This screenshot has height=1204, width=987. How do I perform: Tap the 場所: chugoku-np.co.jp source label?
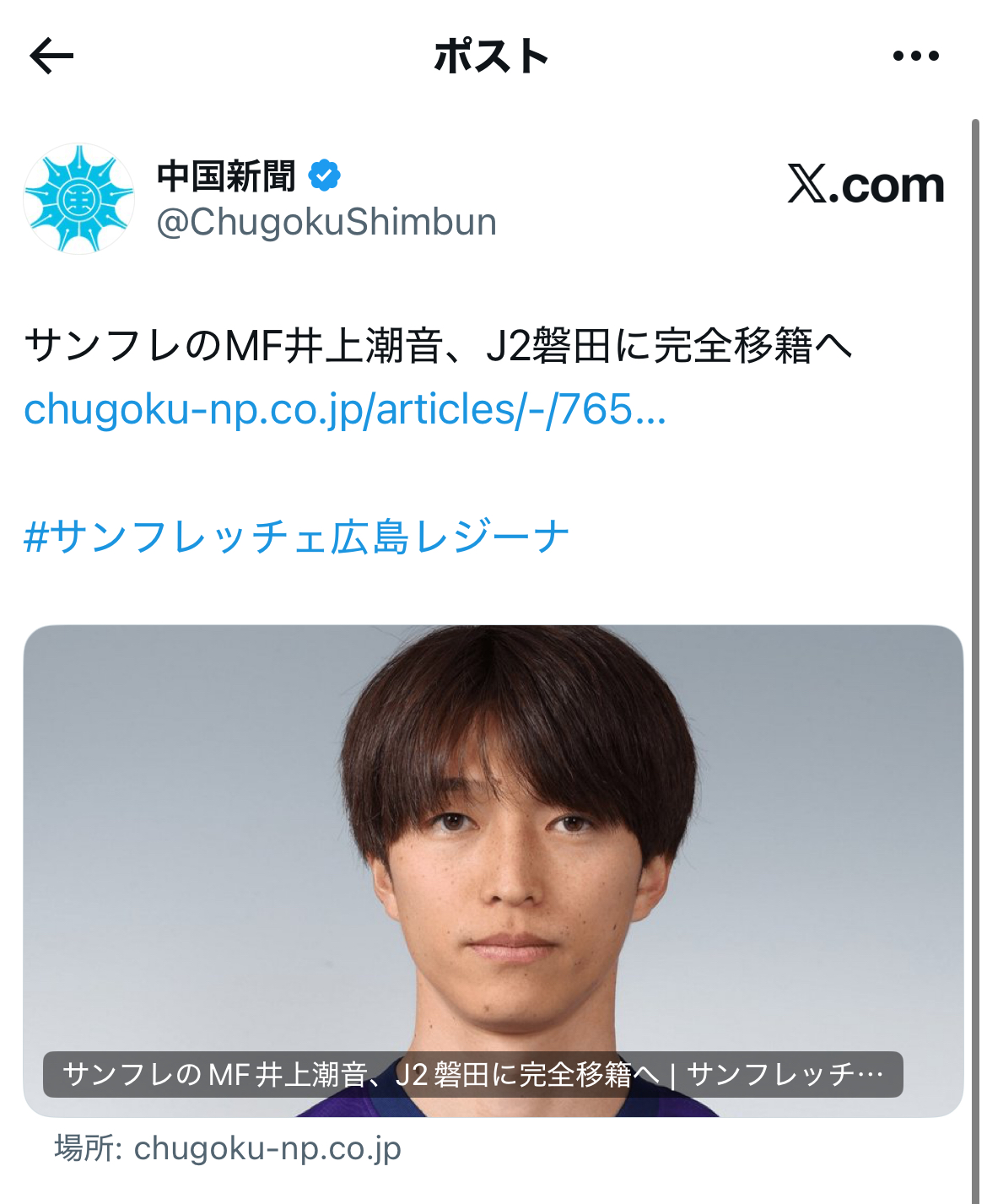[x=228, y=1148]
